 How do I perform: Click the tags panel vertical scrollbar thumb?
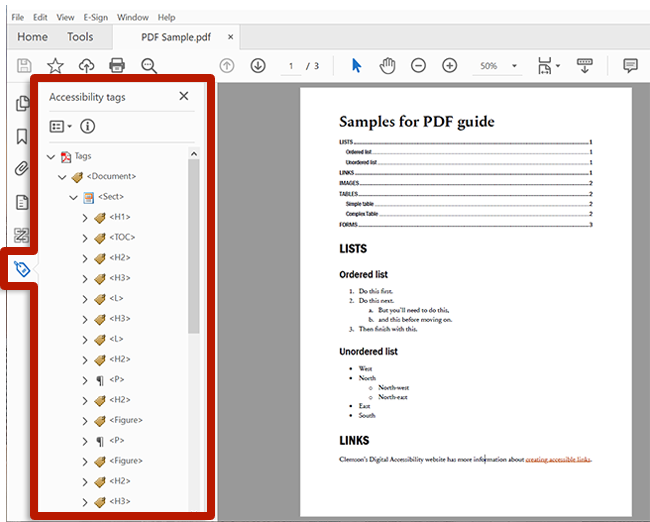pyautogui.click(x=194, y=246)
